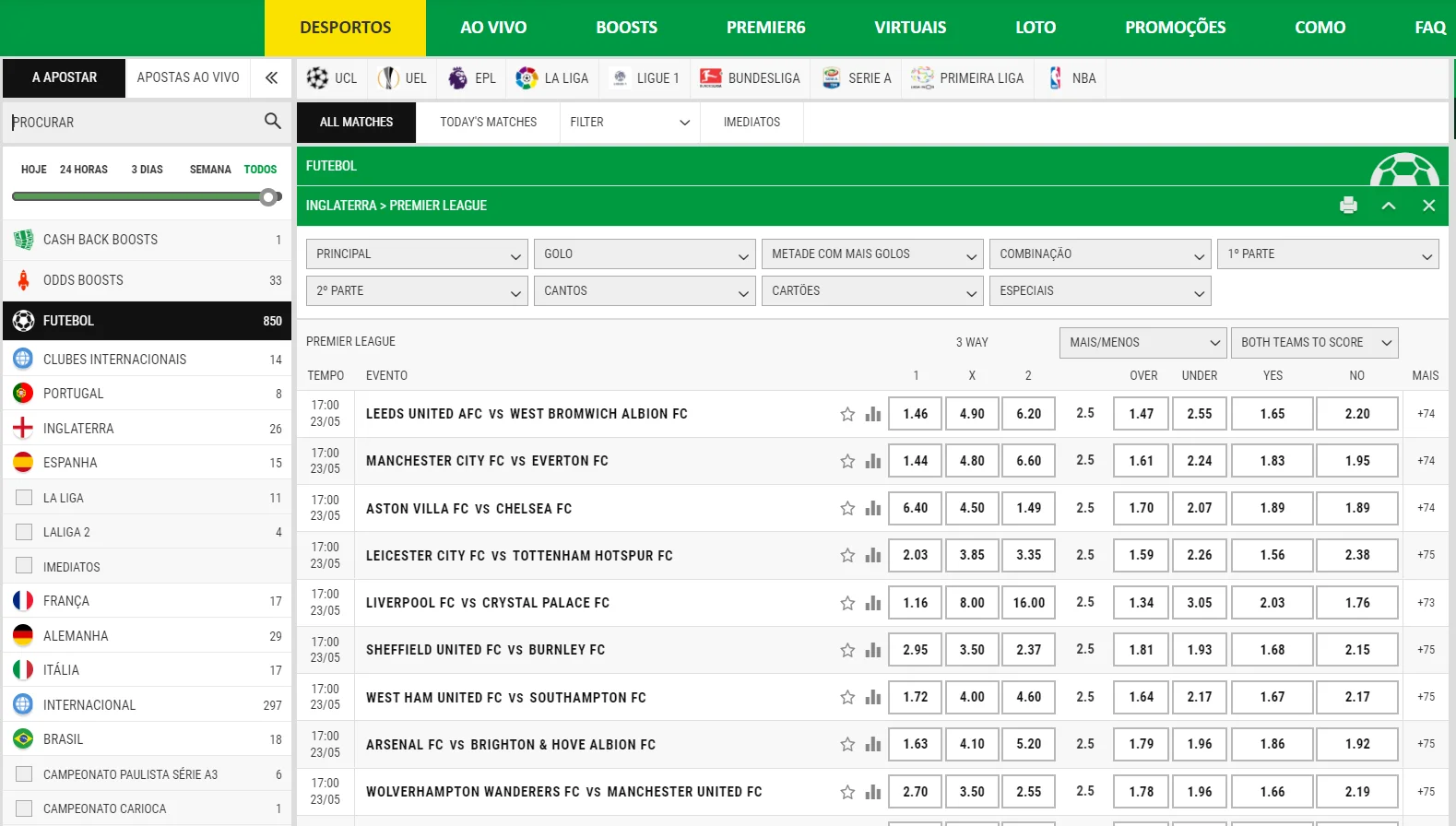Screen dimensions: 1456x826
Task: Open the 2ª Parte dropdown
Action: (417, 291)
